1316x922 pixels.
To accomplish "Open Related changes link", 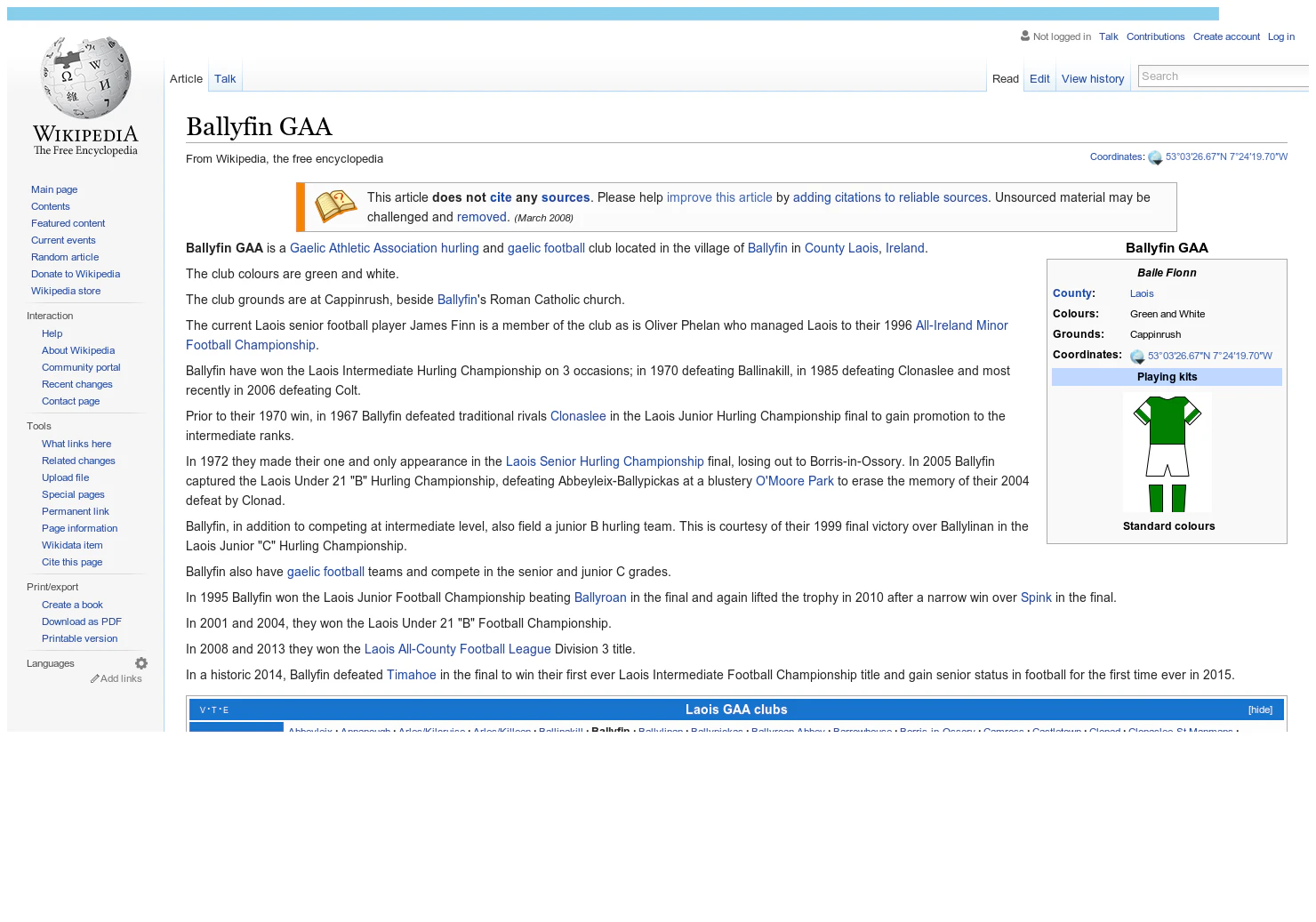I will [x=78, y=461].
